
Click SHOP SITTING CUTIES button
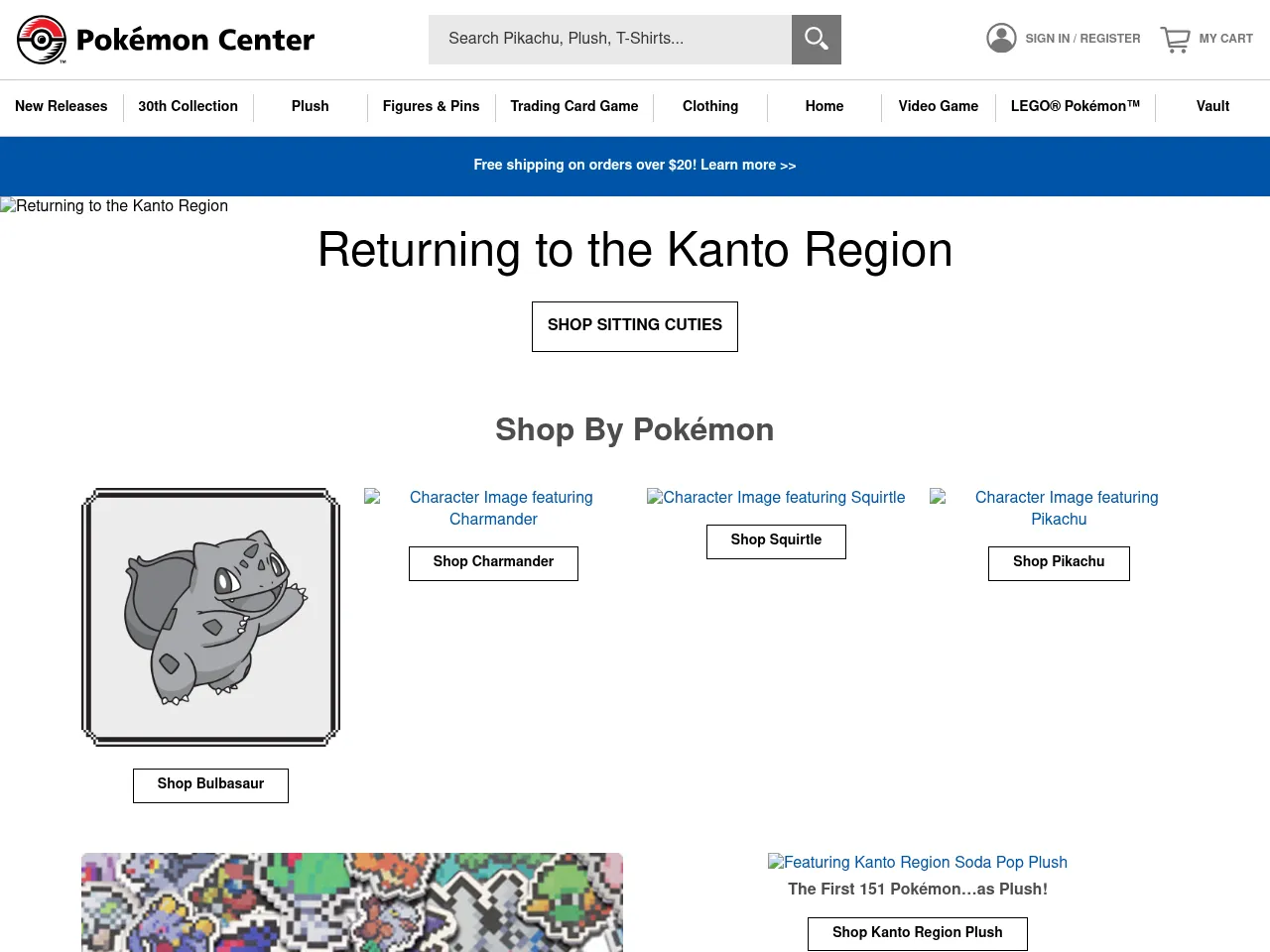point(634,326)
